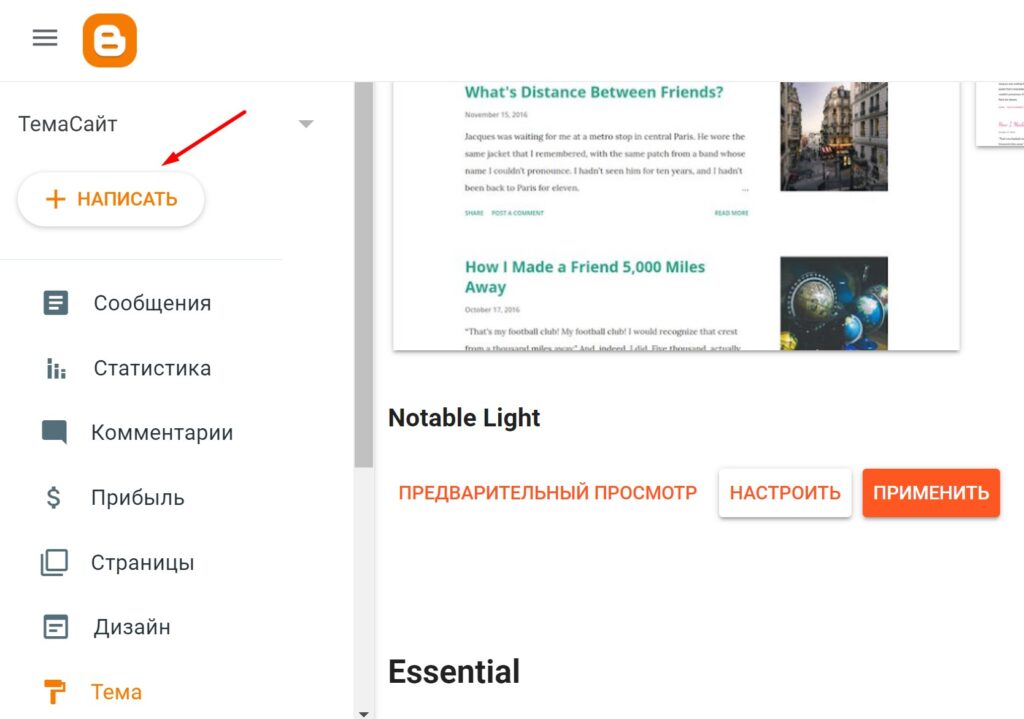Click the POST A COMMENT link in preview

517,213
